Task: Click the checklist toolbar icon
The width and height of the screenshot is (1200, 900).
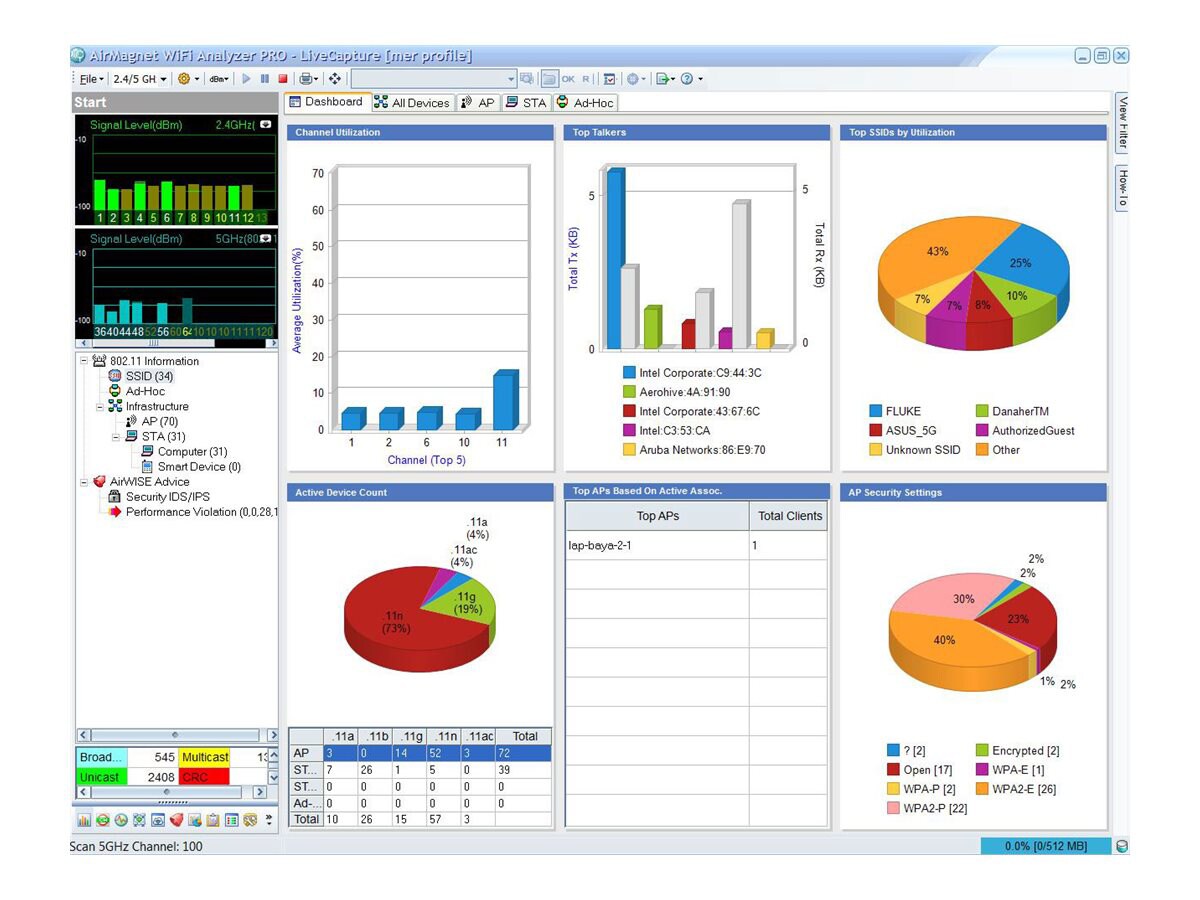Action: [x=610, y=78]
